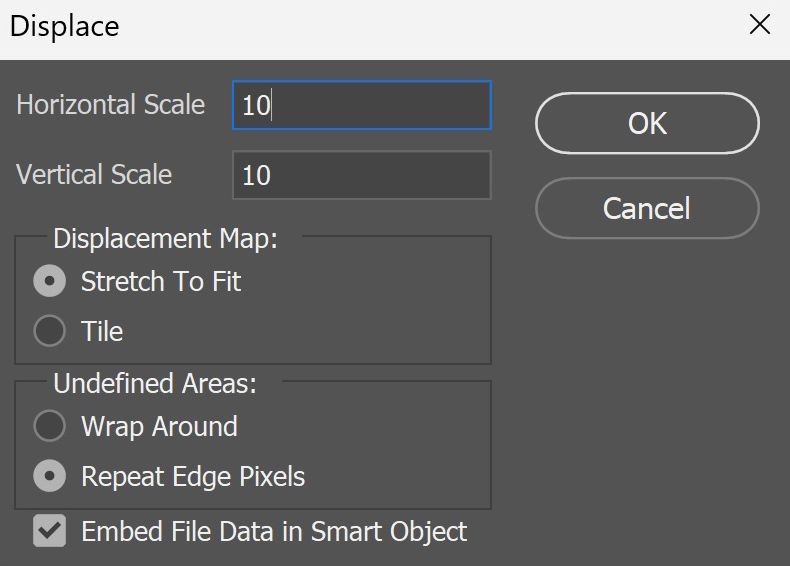Confirm the displacement settings with OK

click(x=647, y=123)
